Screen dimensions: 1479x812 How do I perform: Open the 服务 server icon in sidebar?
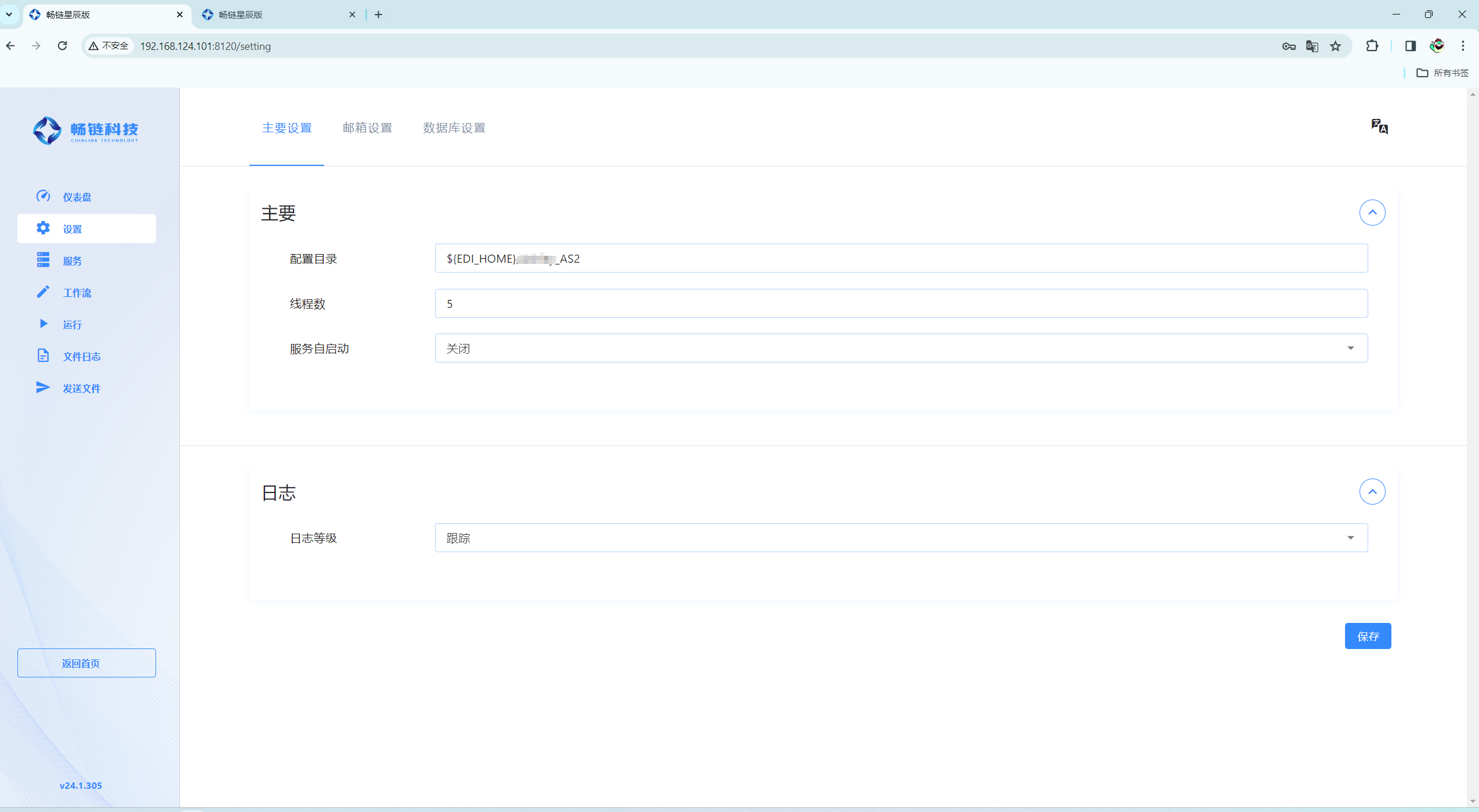point(43,260)
